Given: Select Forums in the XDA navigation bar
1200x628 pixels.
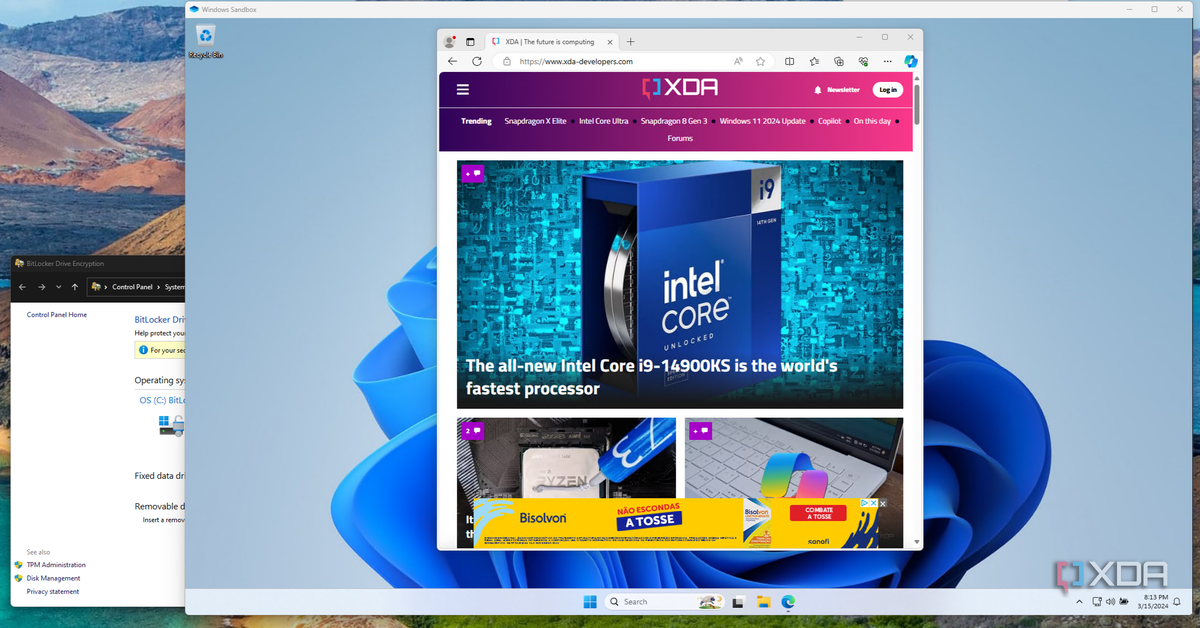Looking at the screenshot, I should pyautogui.click(x=679, y=138).
